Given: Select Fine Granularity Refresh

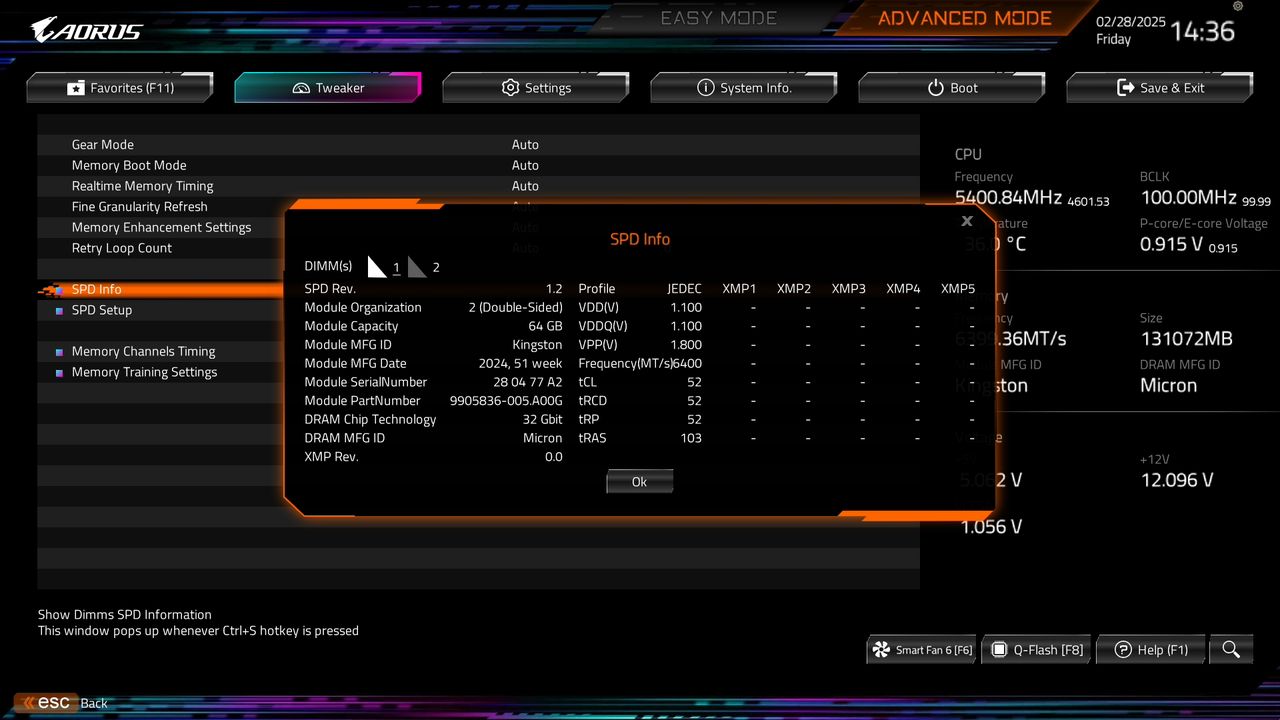Looking at the screenshot, I should pos(140,207).
